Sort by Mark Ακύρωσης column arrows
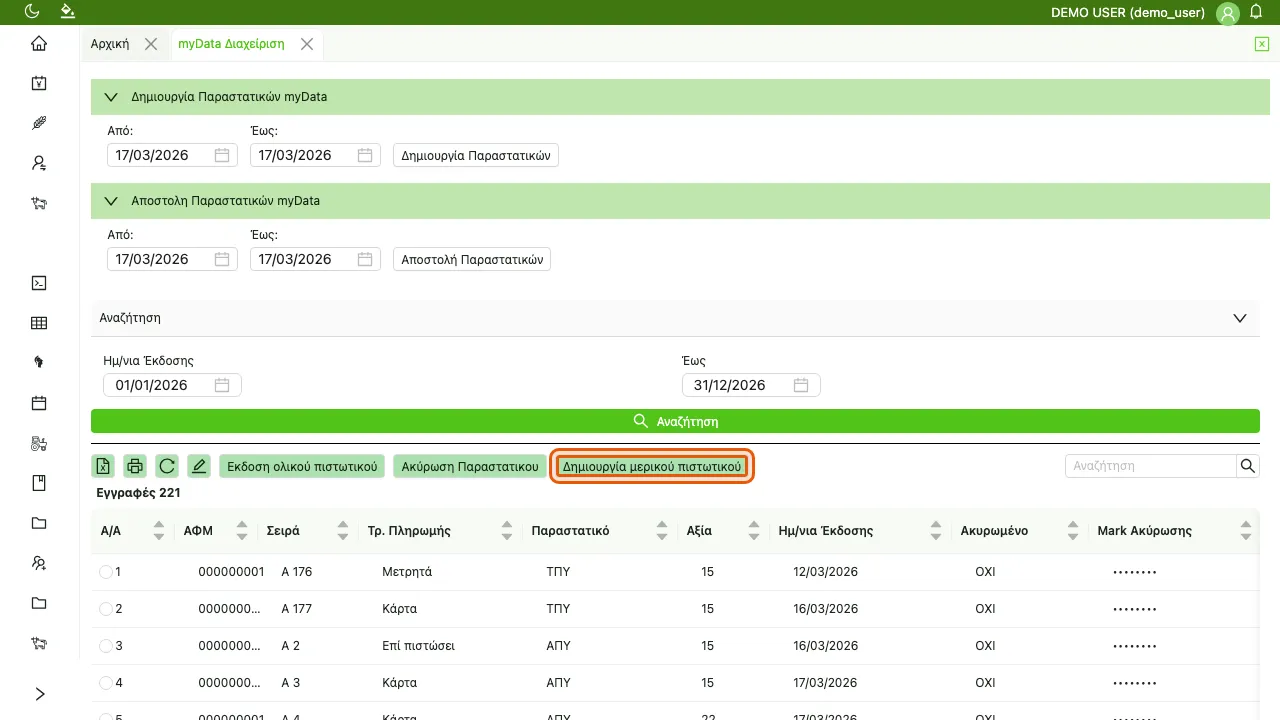The image size is (1280, 720). pyautogui.click(x=1245, y=531)
